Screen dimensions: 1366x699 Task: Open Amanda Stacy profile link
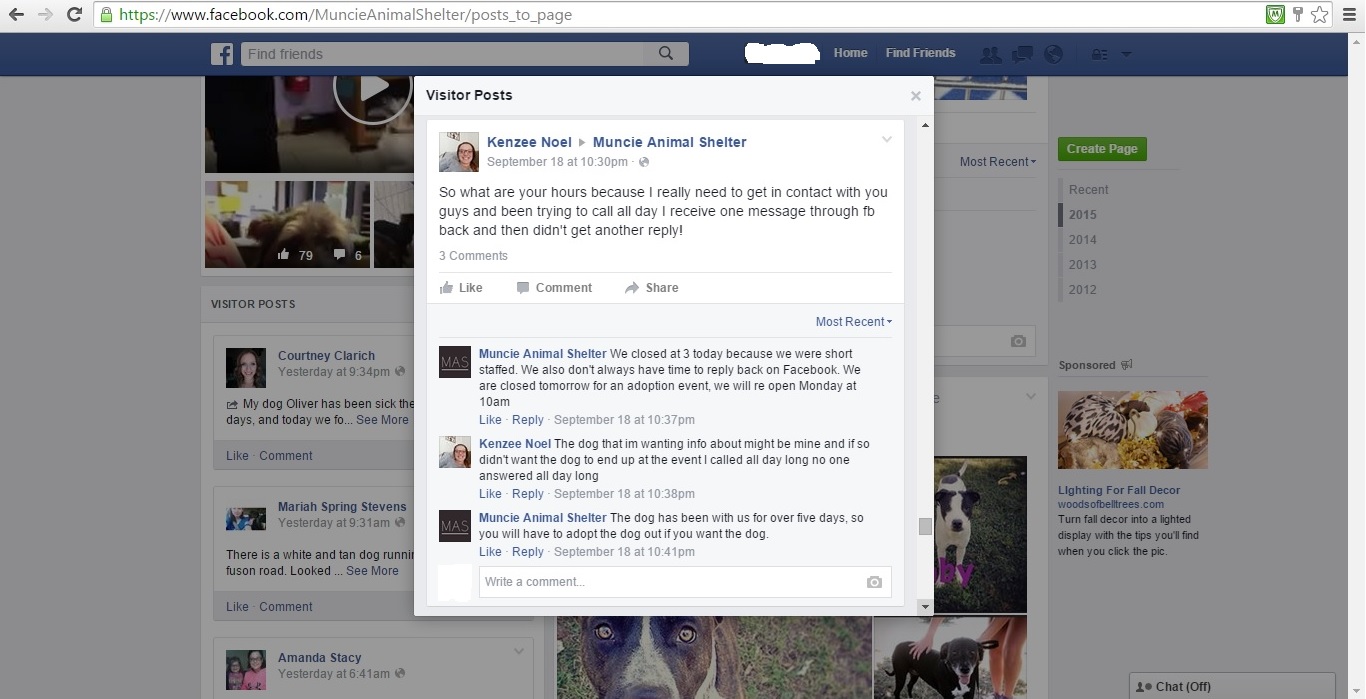319,658
